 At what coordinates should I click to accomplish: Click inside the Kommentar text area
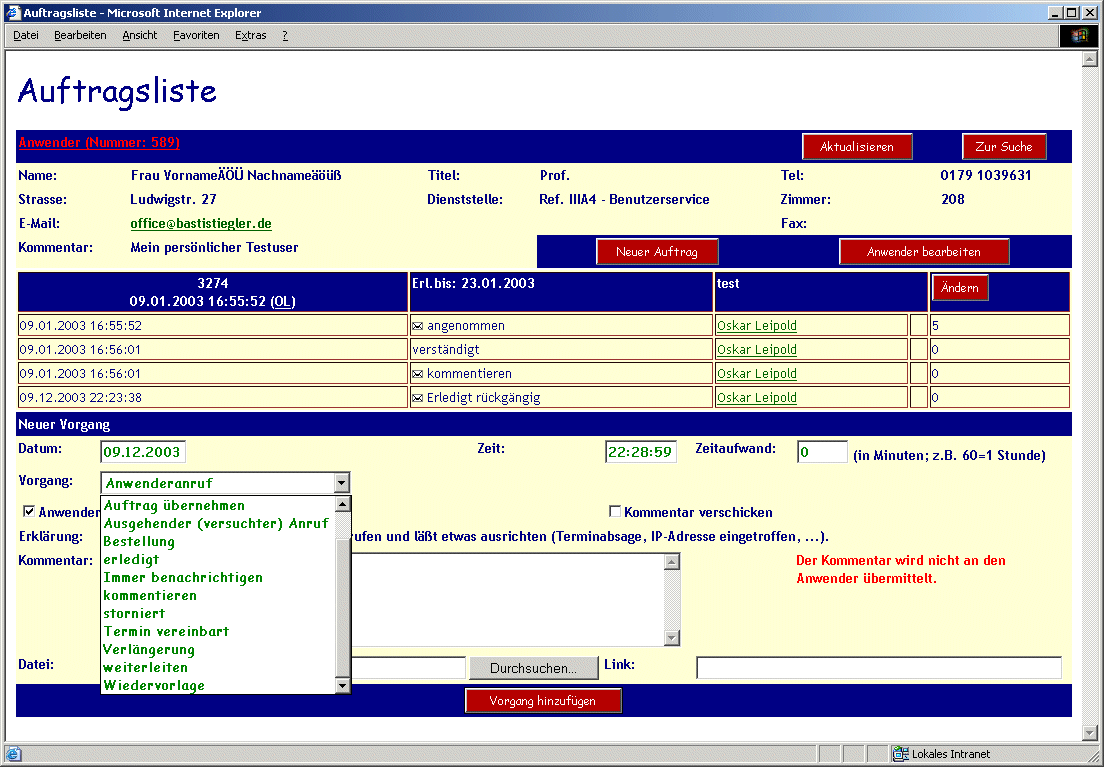point(508,599)
